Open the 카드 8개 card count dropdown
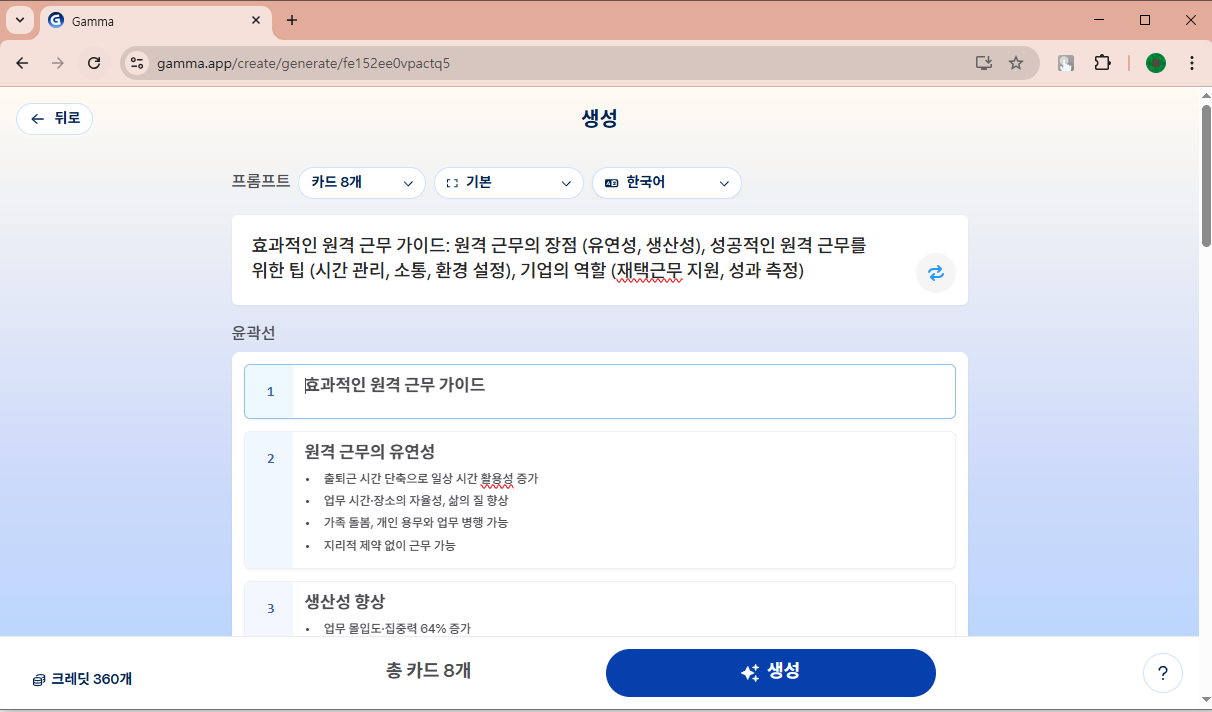Viewport: 1212px width, 712px height. tap(362, 183)
